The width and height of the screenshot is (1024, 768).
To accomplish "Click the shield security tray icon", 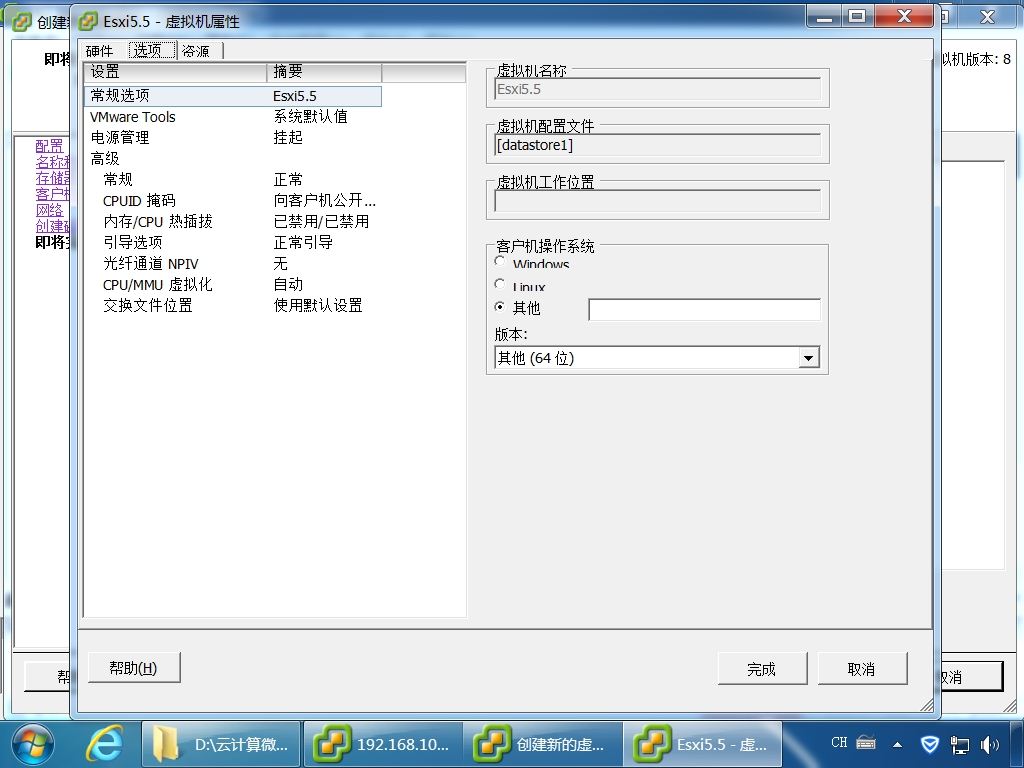I will pyautogui.click(x=929, y=744).
